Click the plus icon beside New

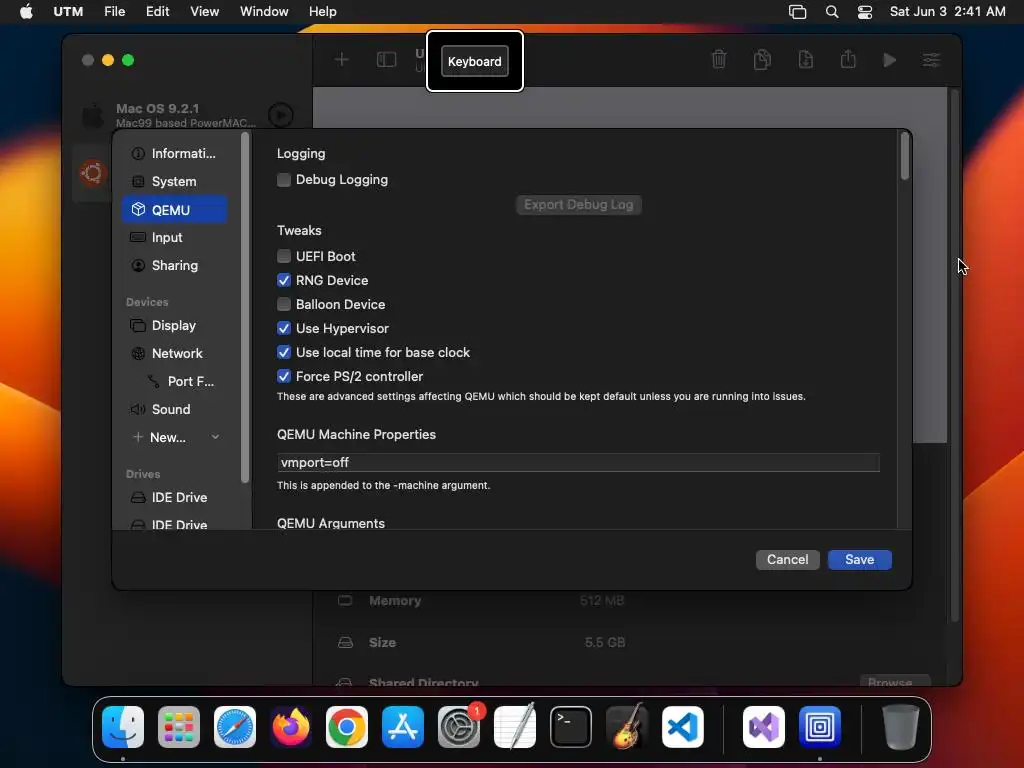[137, 438]
